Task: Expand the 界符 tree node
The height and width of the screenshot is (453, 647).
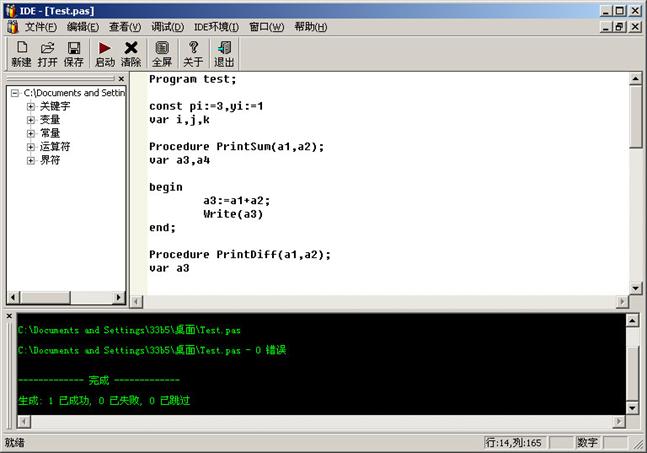Action: [31, 160]
